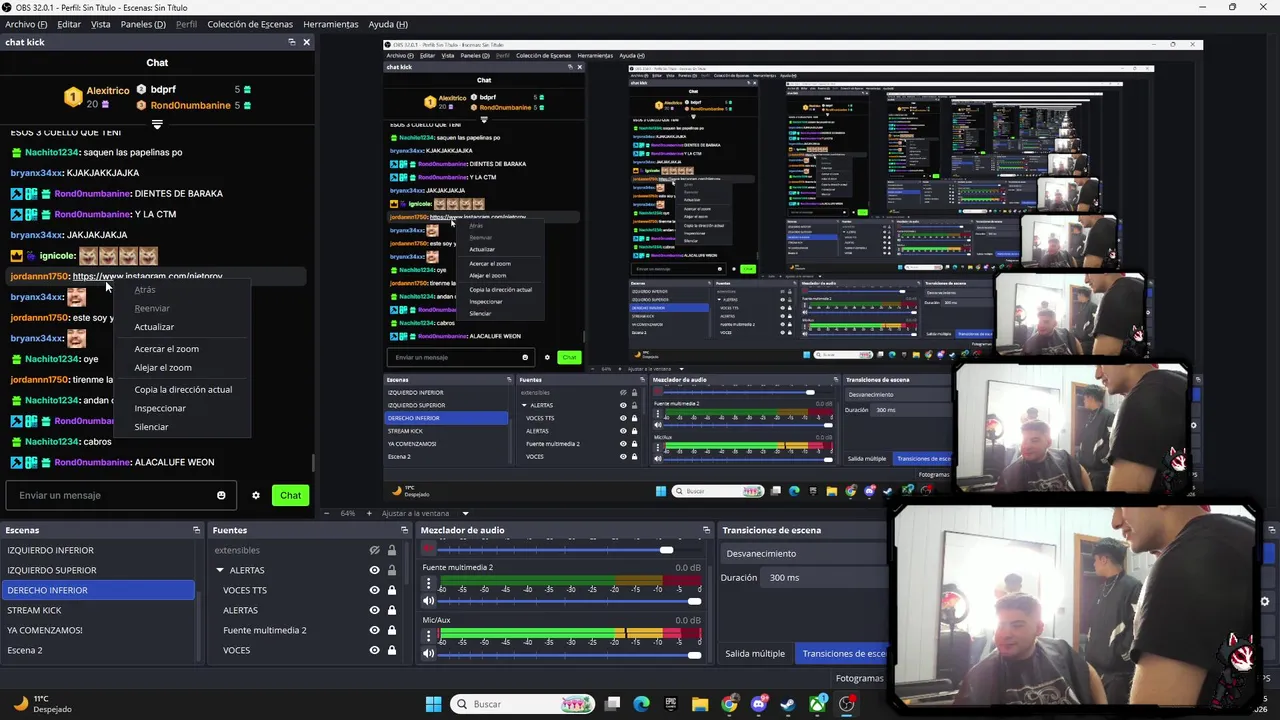The width and height of the screenshot is (1280, 720).
Task: Unlock the VOCES TTS source
Action: tap(392, 590)
